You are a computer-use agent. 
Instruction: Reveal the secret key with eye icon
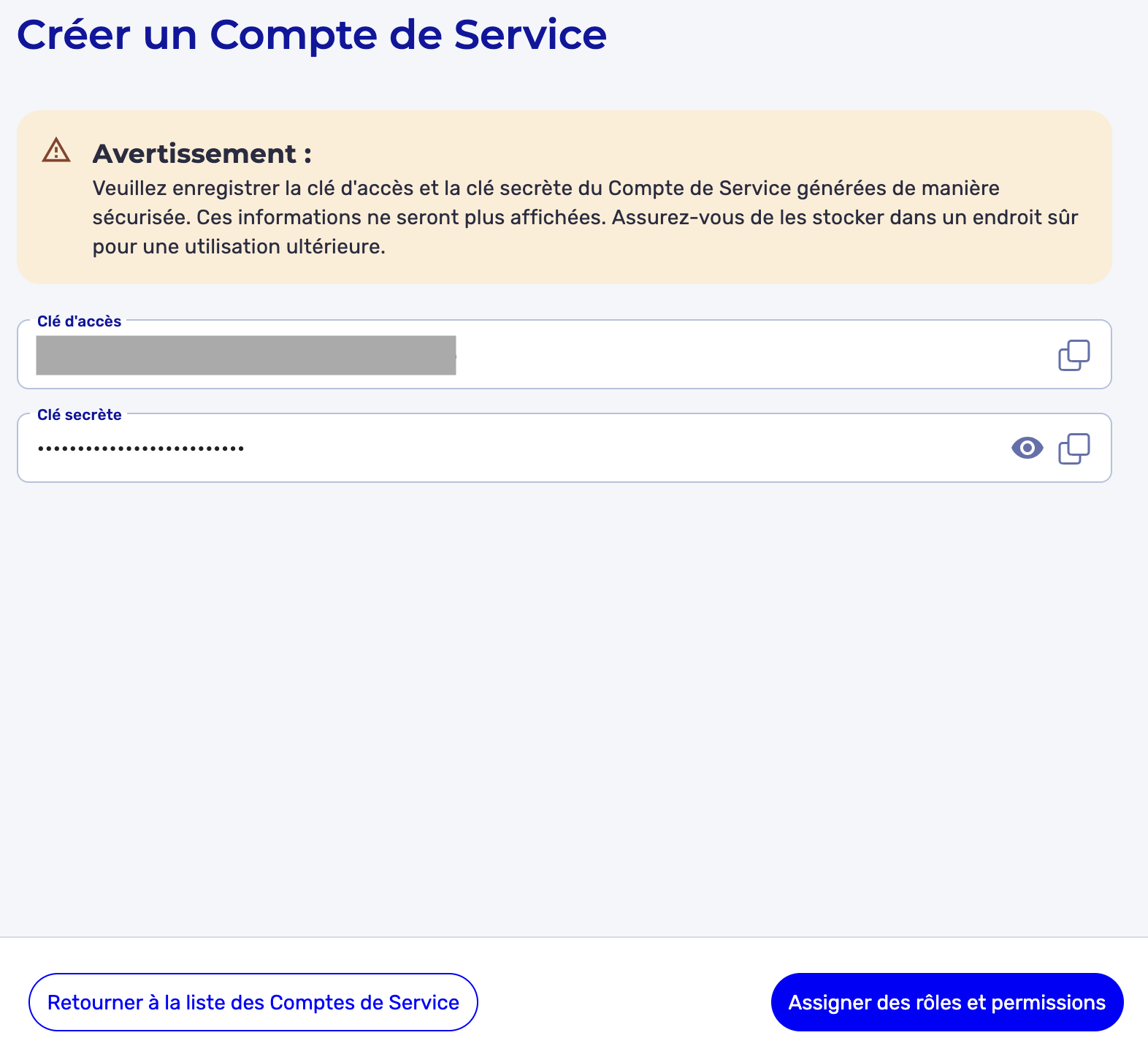click(1027, 448)
